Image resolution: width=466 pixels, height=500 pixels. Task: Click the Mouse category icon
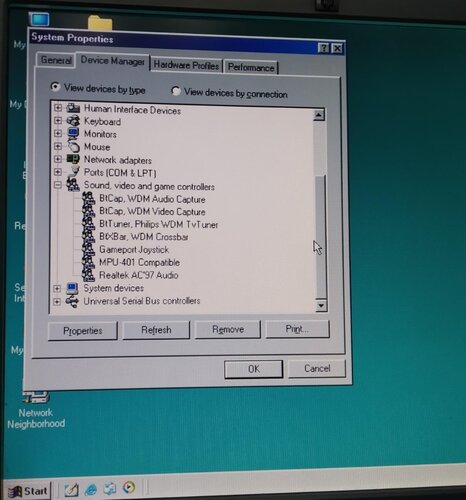[x=73, y=146]
